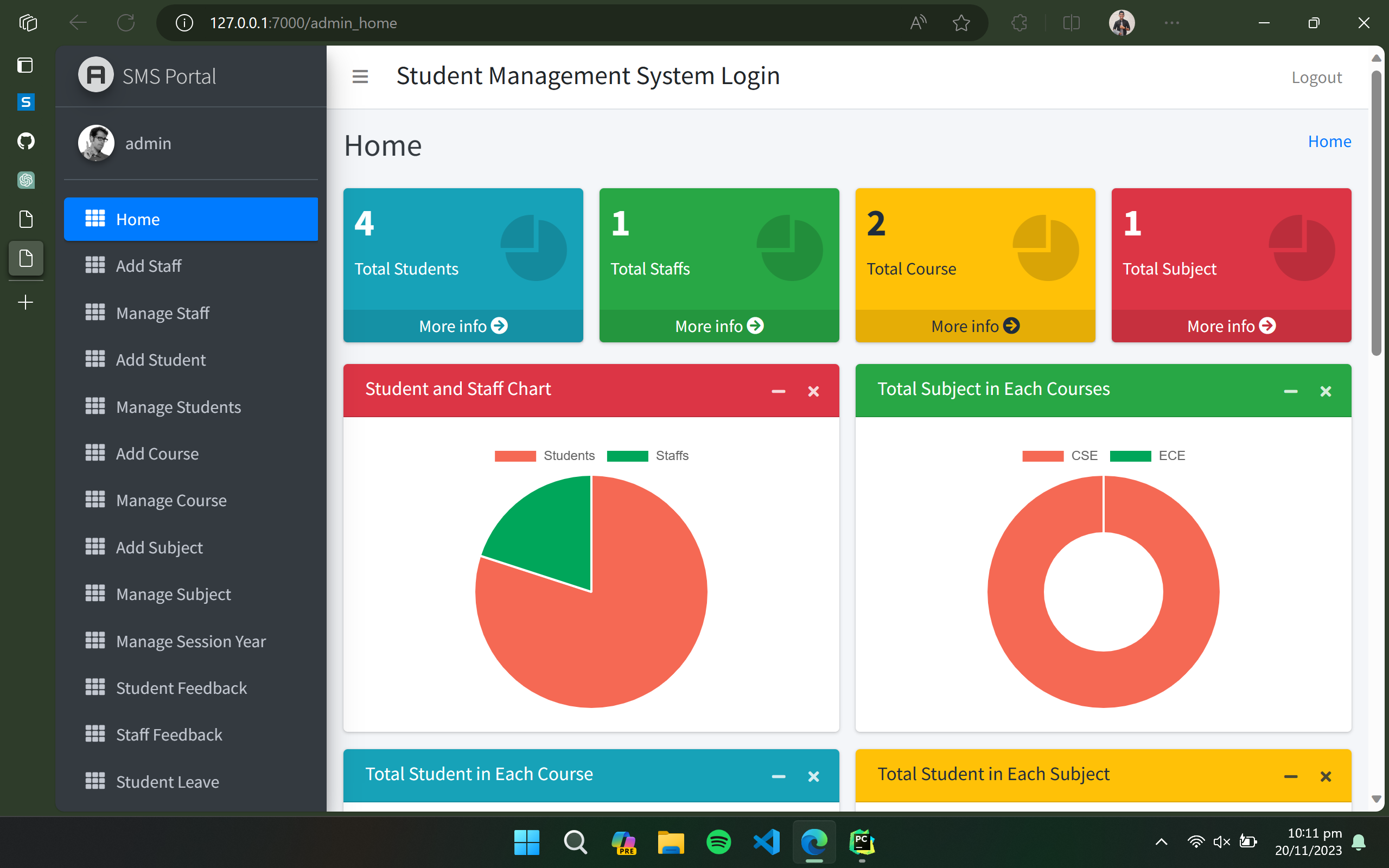Open the GitHub icon in the browser sidebar

(x=26, y=141)
